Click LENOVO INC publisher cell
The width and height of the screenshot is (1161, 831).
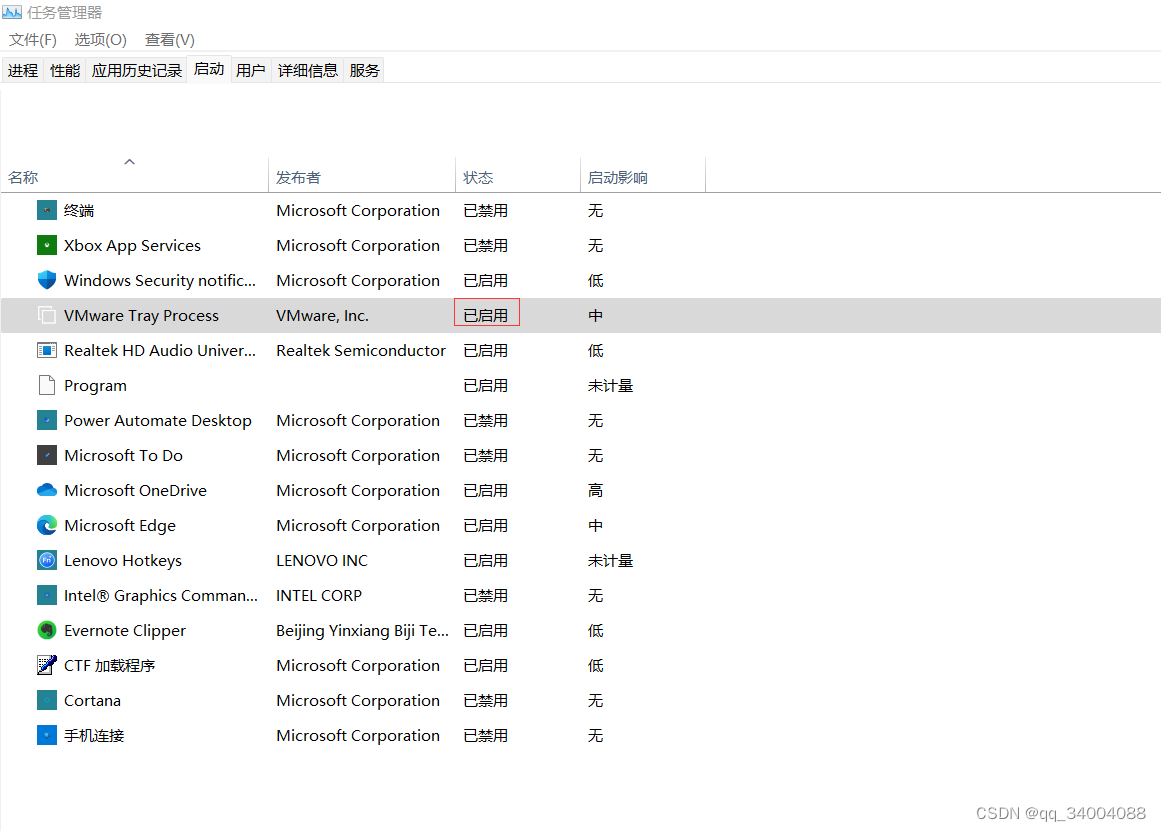(x=322, y=560)
